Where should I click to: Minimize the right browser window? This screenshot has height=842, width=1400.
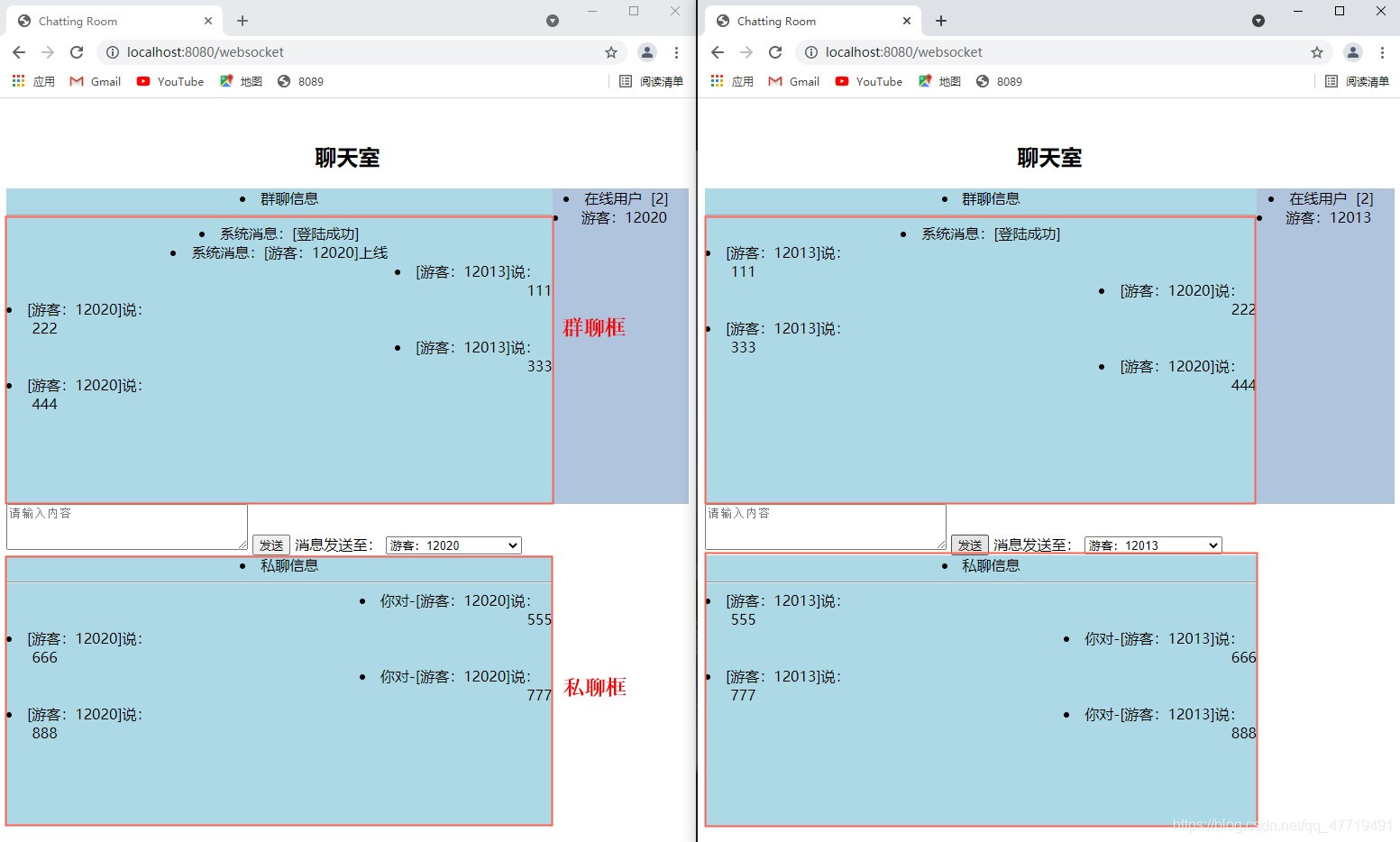(1298, 11)
